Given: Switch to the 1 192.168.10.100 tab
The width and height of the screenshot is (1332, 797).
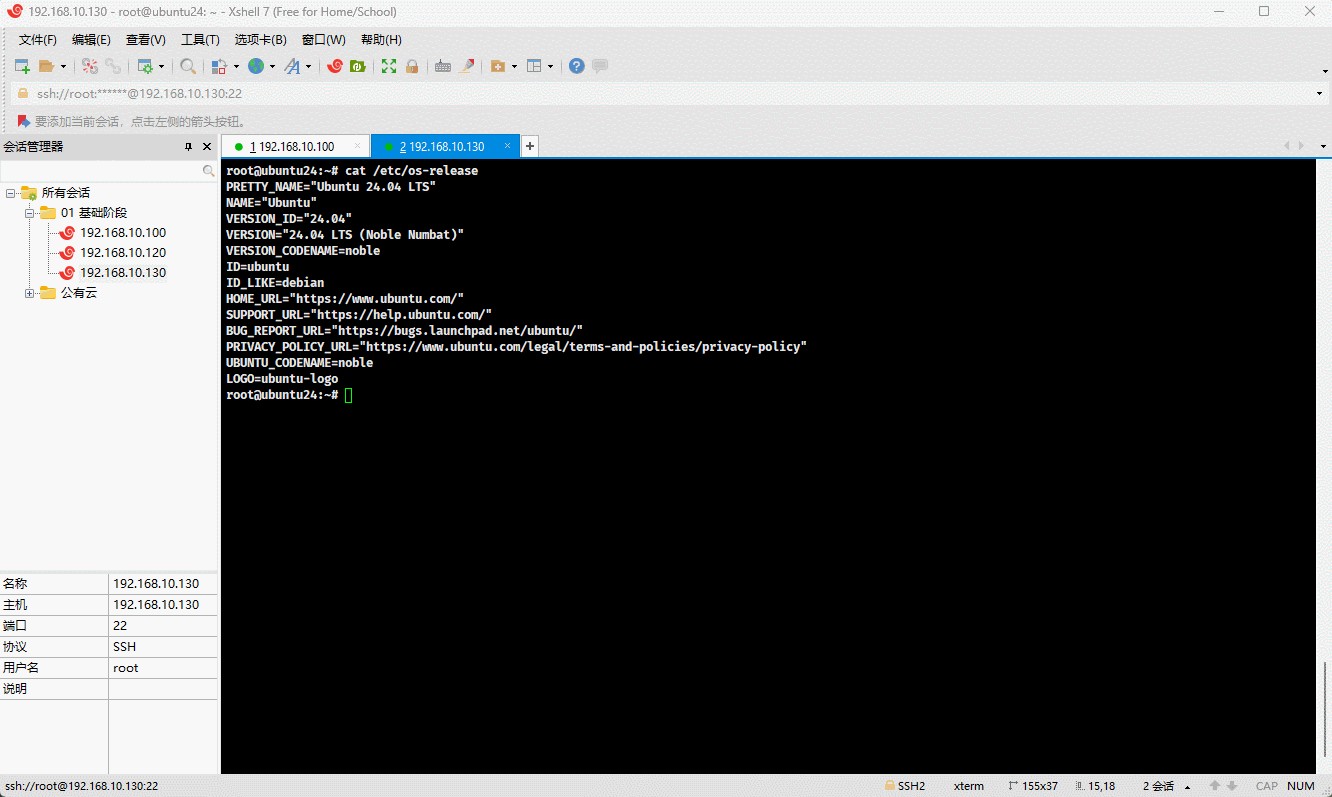Looking at the screenshot, I should [292, 146].
